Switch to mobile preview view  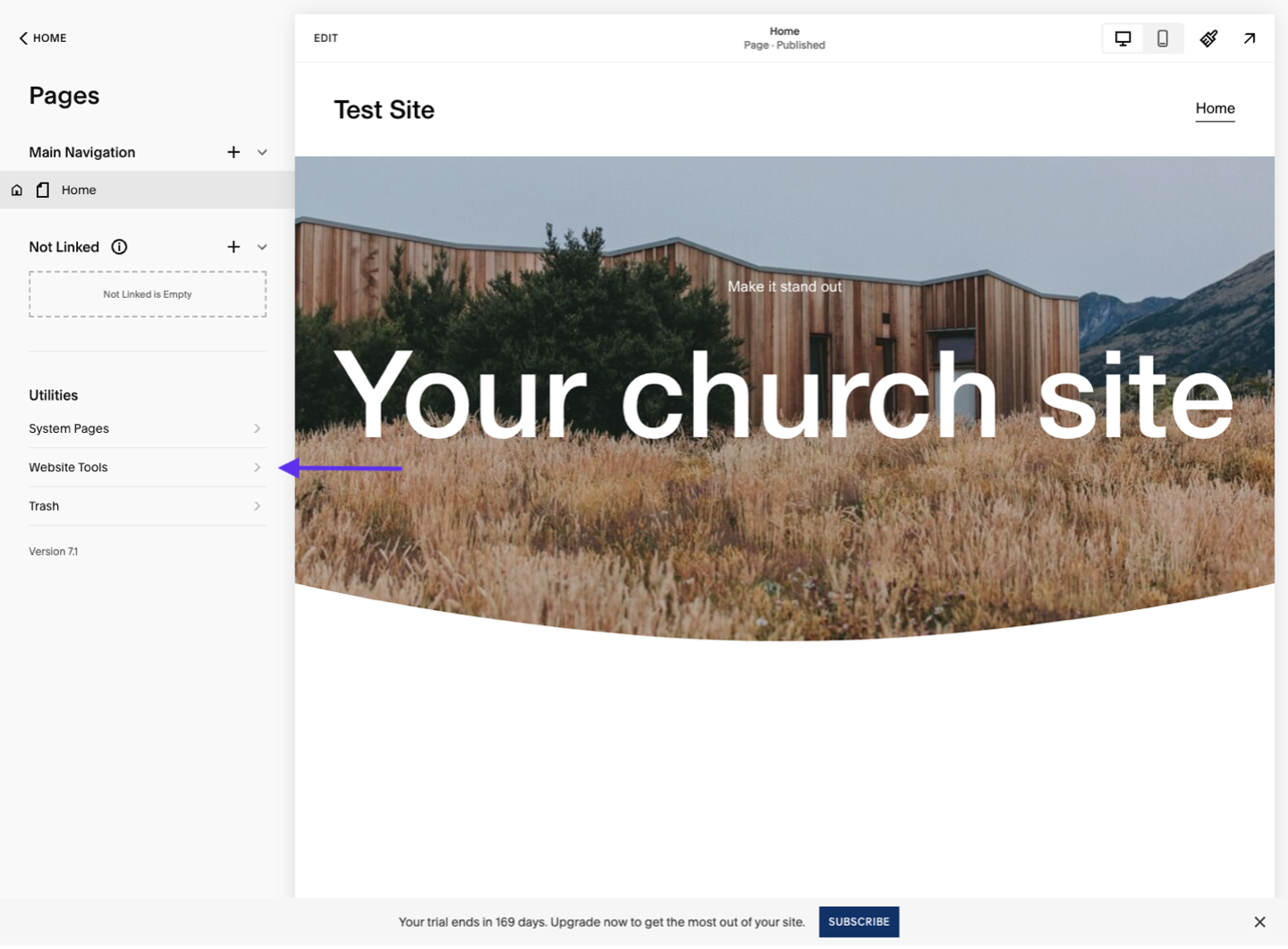tap(1162, 38)
